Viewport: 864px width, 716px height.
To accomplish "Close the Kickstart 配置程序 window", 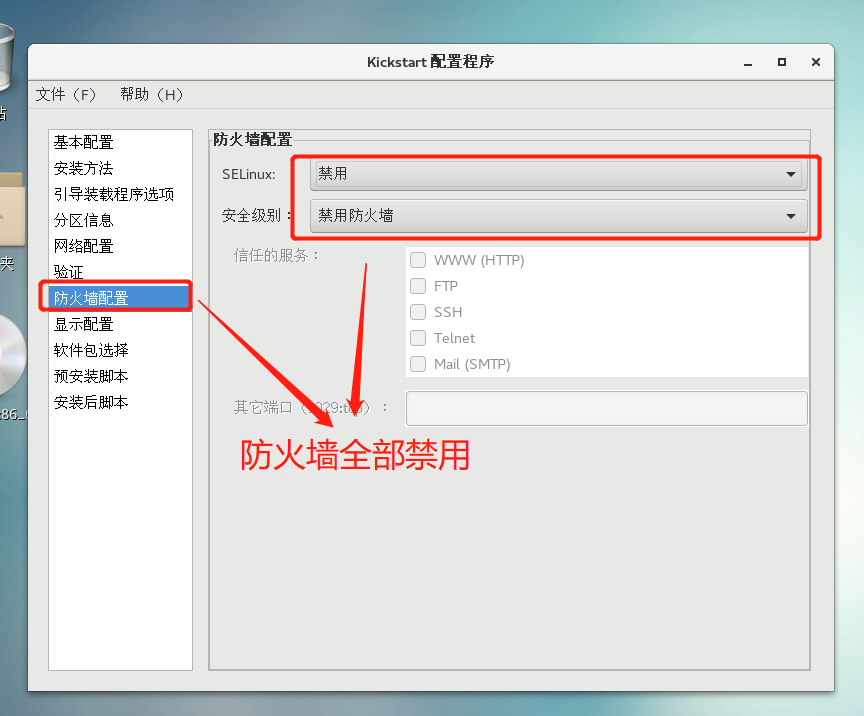I will coord(816,62).
